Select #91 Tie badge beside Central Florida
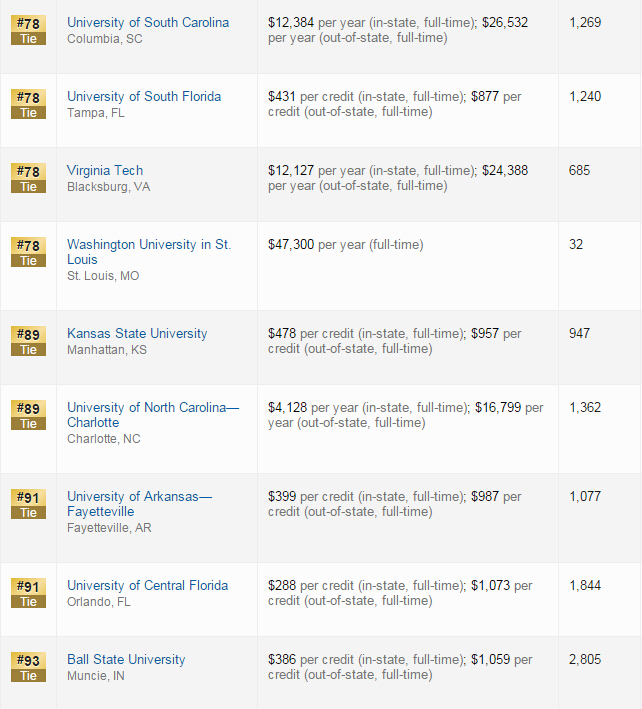 28,593
